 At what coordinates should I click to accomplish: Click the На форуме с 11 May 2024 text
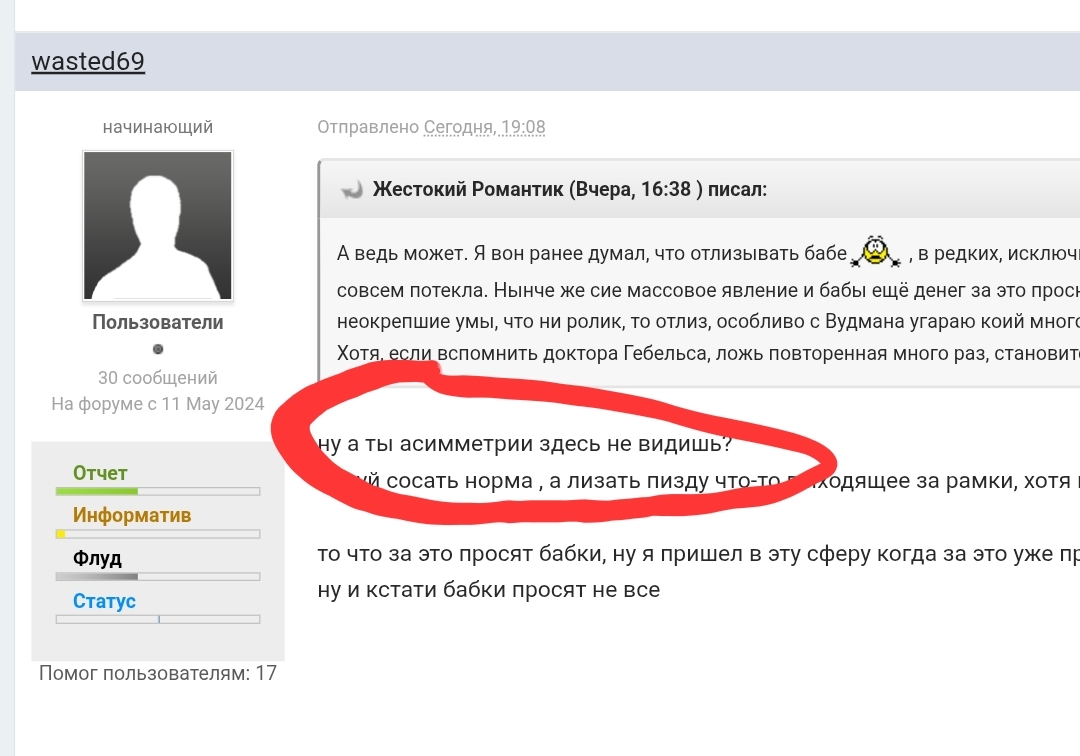(158, 404)
